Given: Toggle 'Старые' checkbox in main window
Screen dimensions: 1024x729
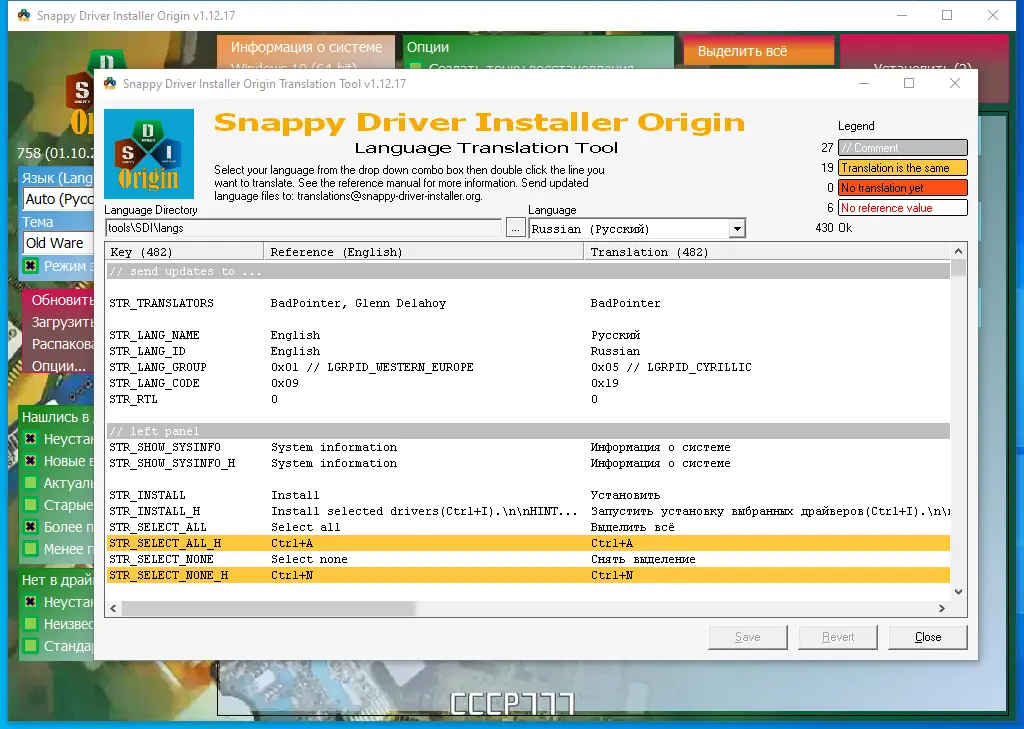Looking at the screenshot, I should pyautogui.click(x=30, y=505).
